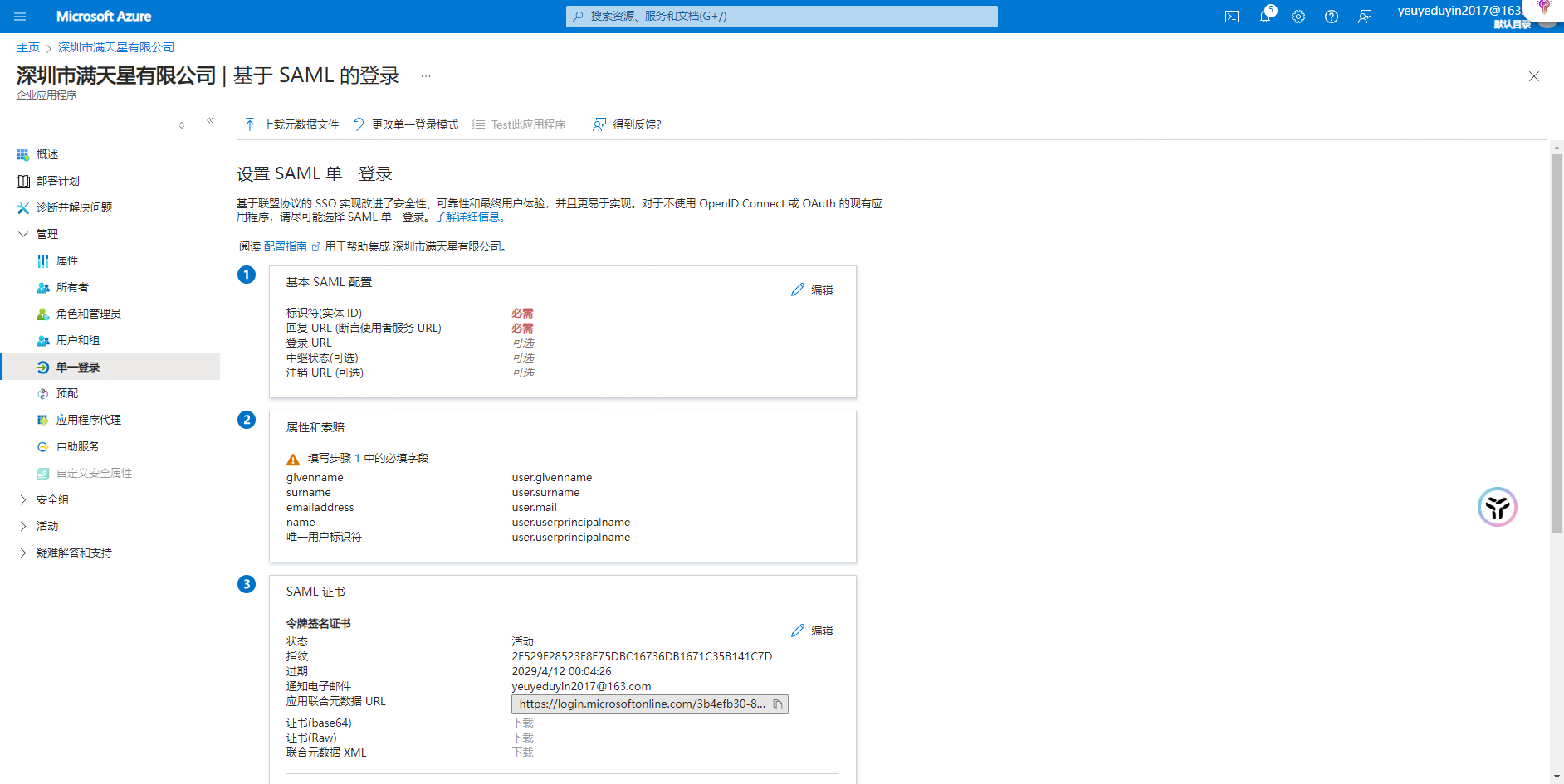This screenshot has height=784, width=1564.
Task: Open 深圳市满天星有限公司 breadcrumb link
Action: coord(116,47)
